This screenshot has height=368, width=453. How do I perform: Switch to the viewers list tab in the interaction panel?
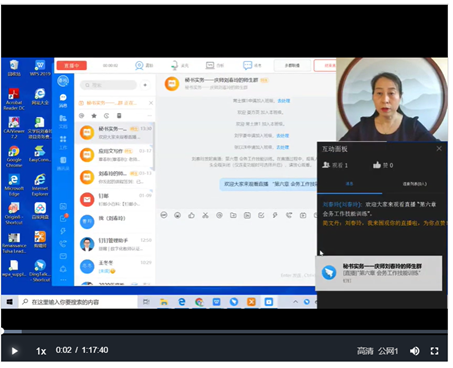click(414, 184)
